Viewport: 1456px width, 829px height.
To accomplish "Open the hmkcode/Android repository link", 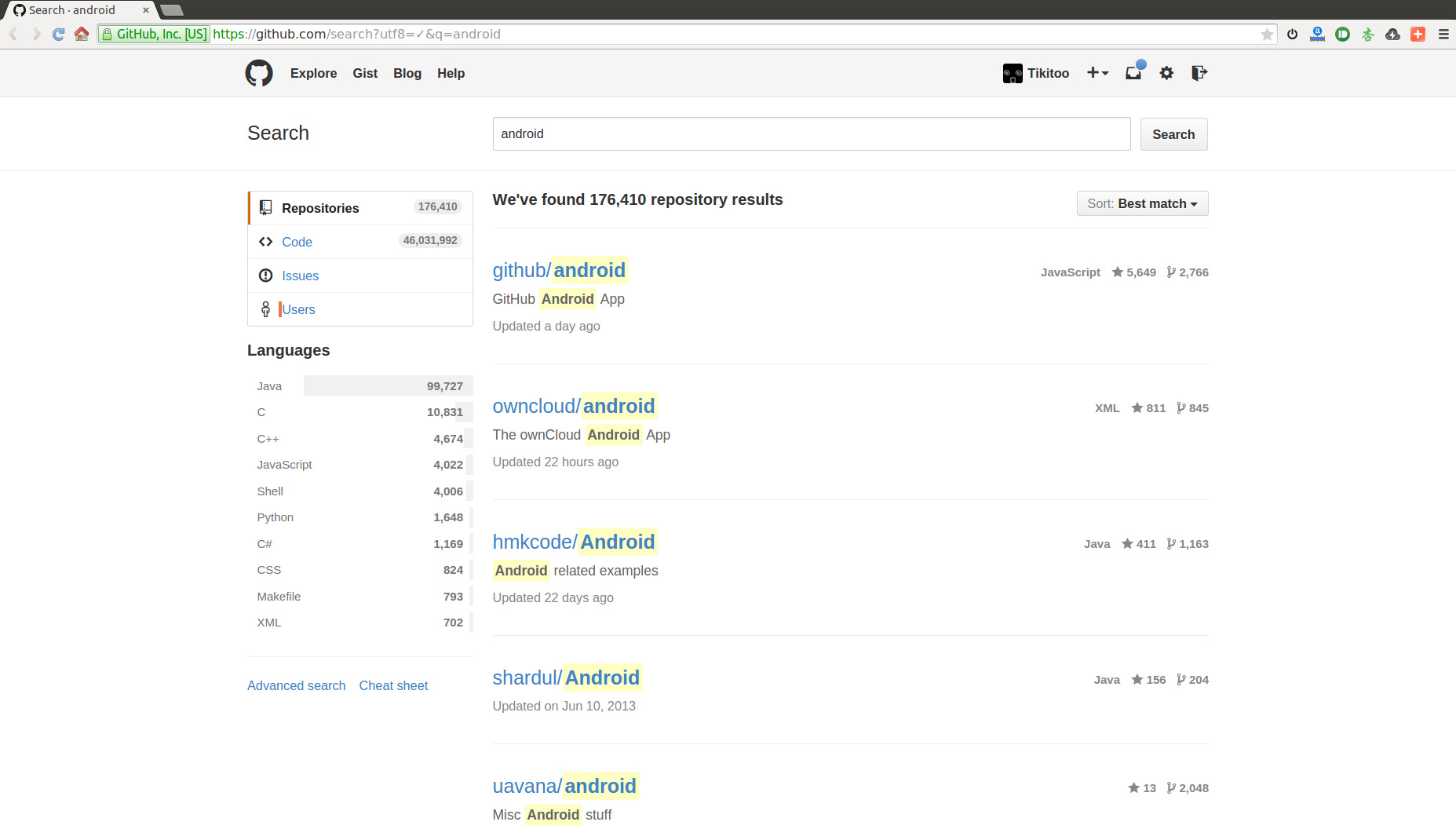I will [574, 542].
